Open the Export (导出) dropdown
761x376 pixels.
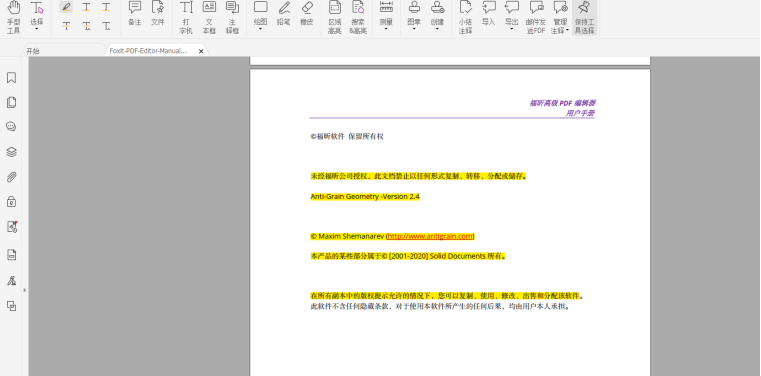point(512,16)
